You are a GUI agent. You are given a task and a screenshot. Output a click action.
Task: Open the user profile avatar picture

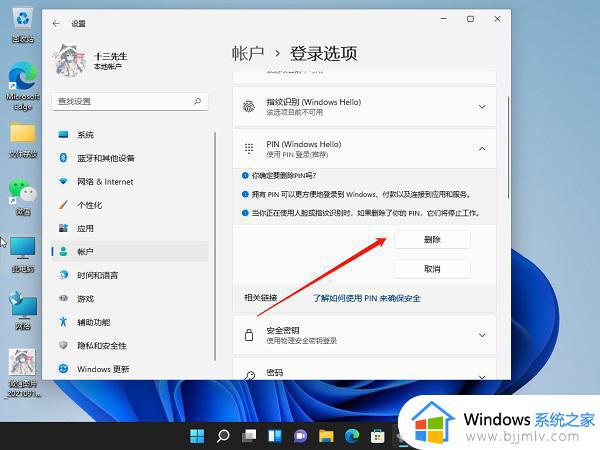click(x=69, y=60)
